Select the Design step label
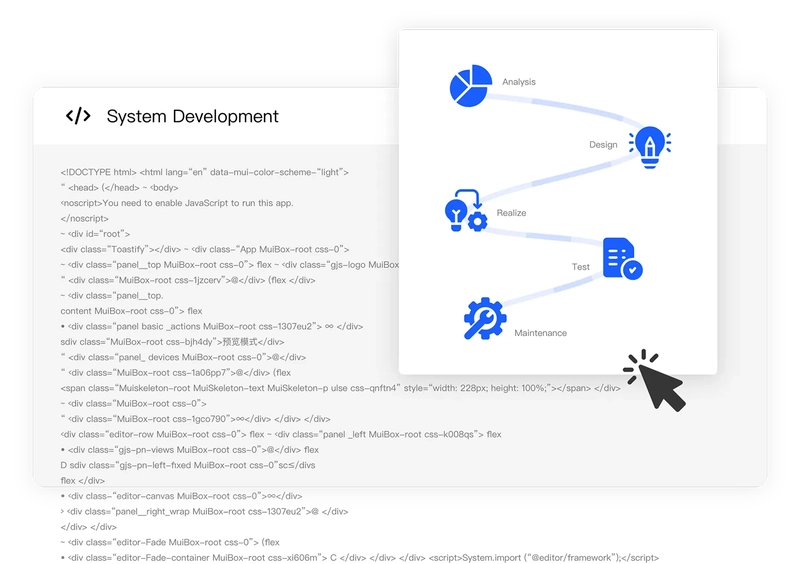 (603, 145)
